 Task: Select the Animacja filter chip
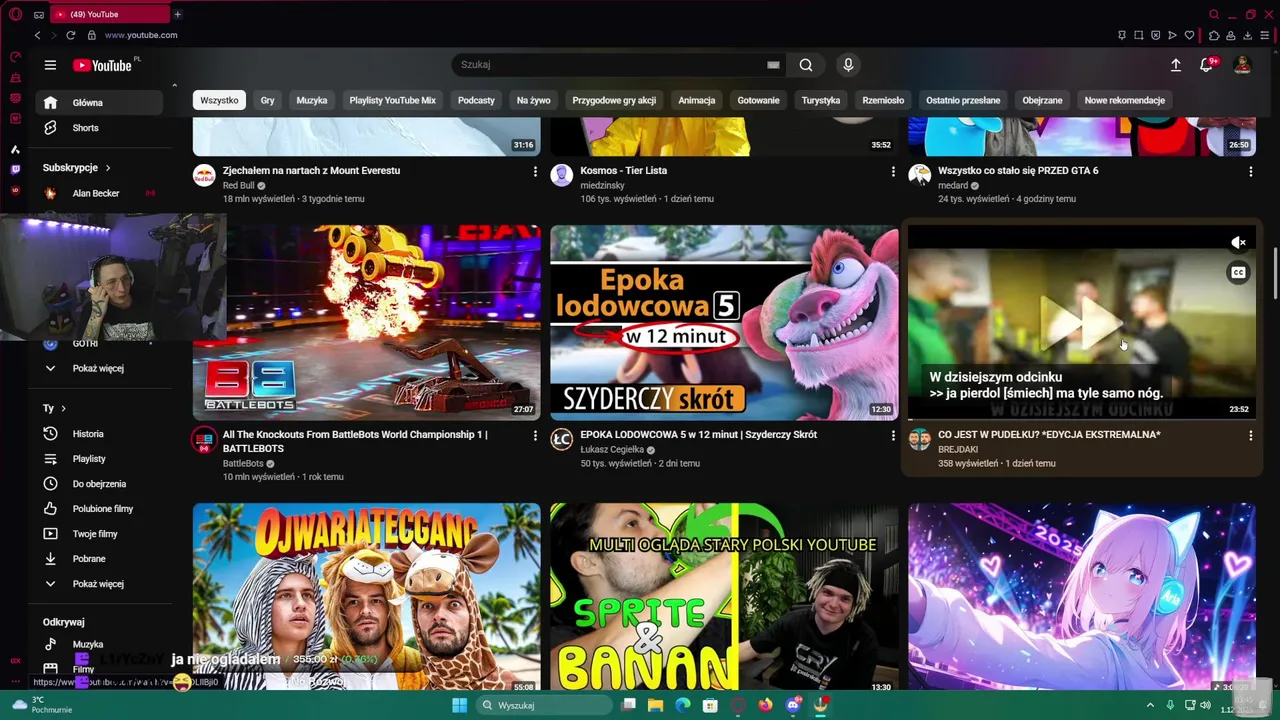coord(697,100)
